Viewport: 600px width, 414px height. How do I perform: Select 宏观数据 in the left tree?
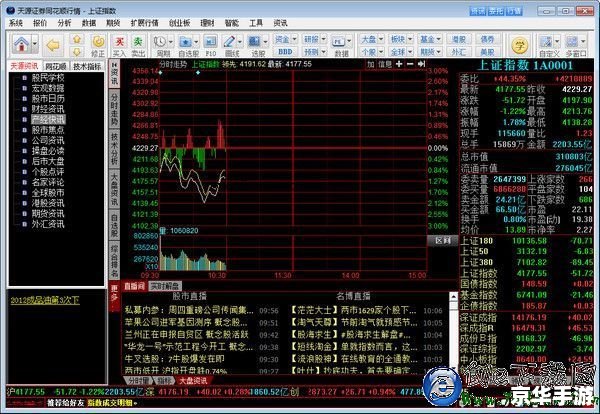tap(48, 88)
